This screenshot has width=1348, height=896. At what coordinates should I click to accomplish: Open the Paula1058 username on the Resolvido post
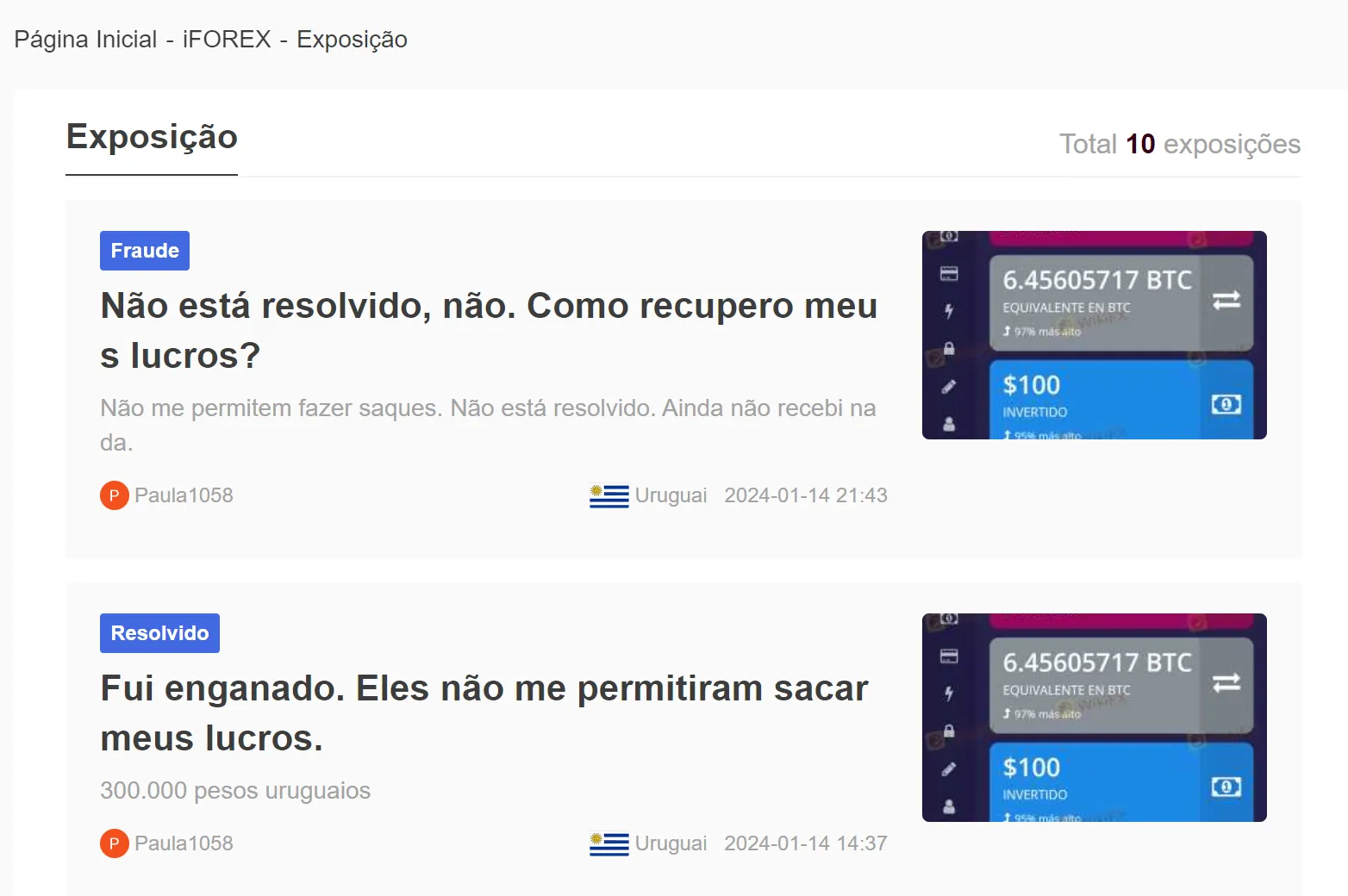tap(184, 843)
